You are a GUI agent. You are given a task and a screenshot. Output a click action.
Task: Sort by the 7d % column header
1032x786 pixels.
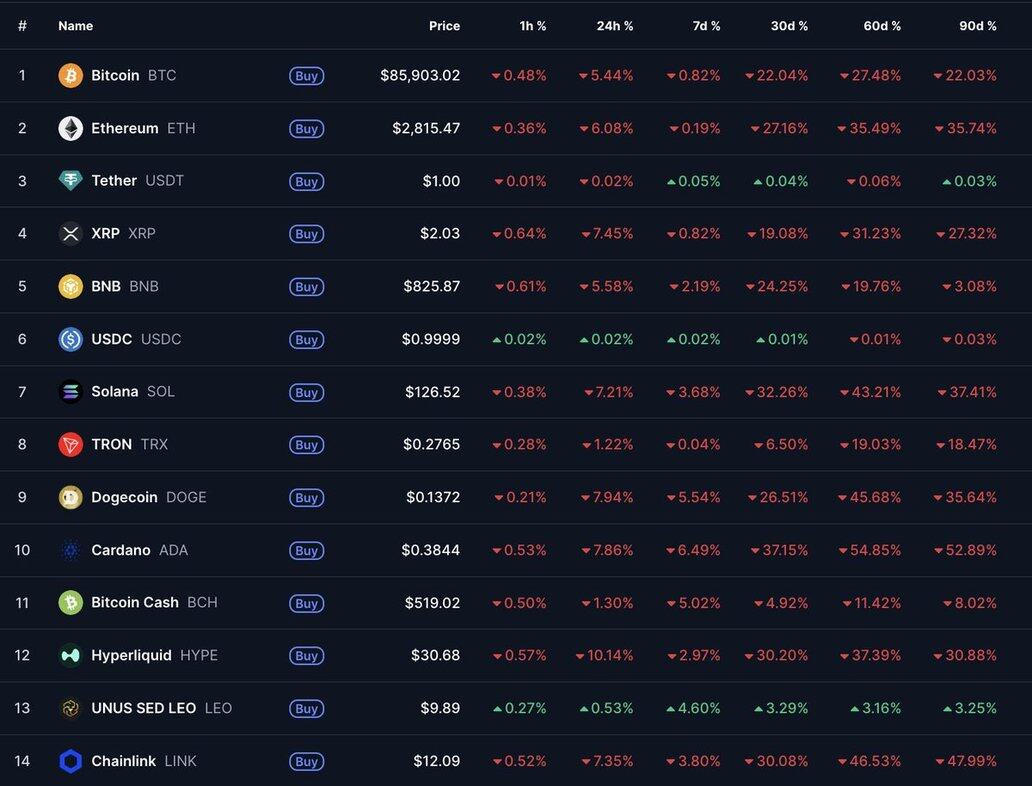706,26
